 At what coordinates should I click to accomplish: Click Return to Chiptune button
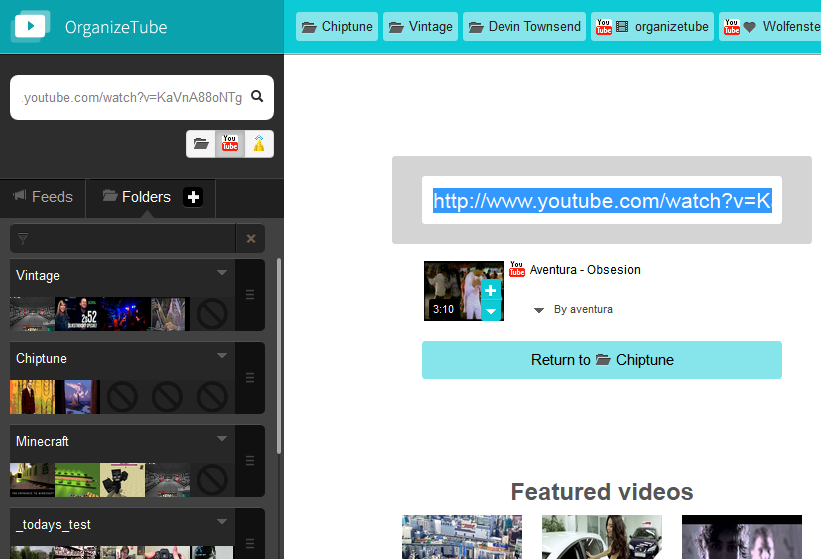pyautogui.click(x=602, y=360)
